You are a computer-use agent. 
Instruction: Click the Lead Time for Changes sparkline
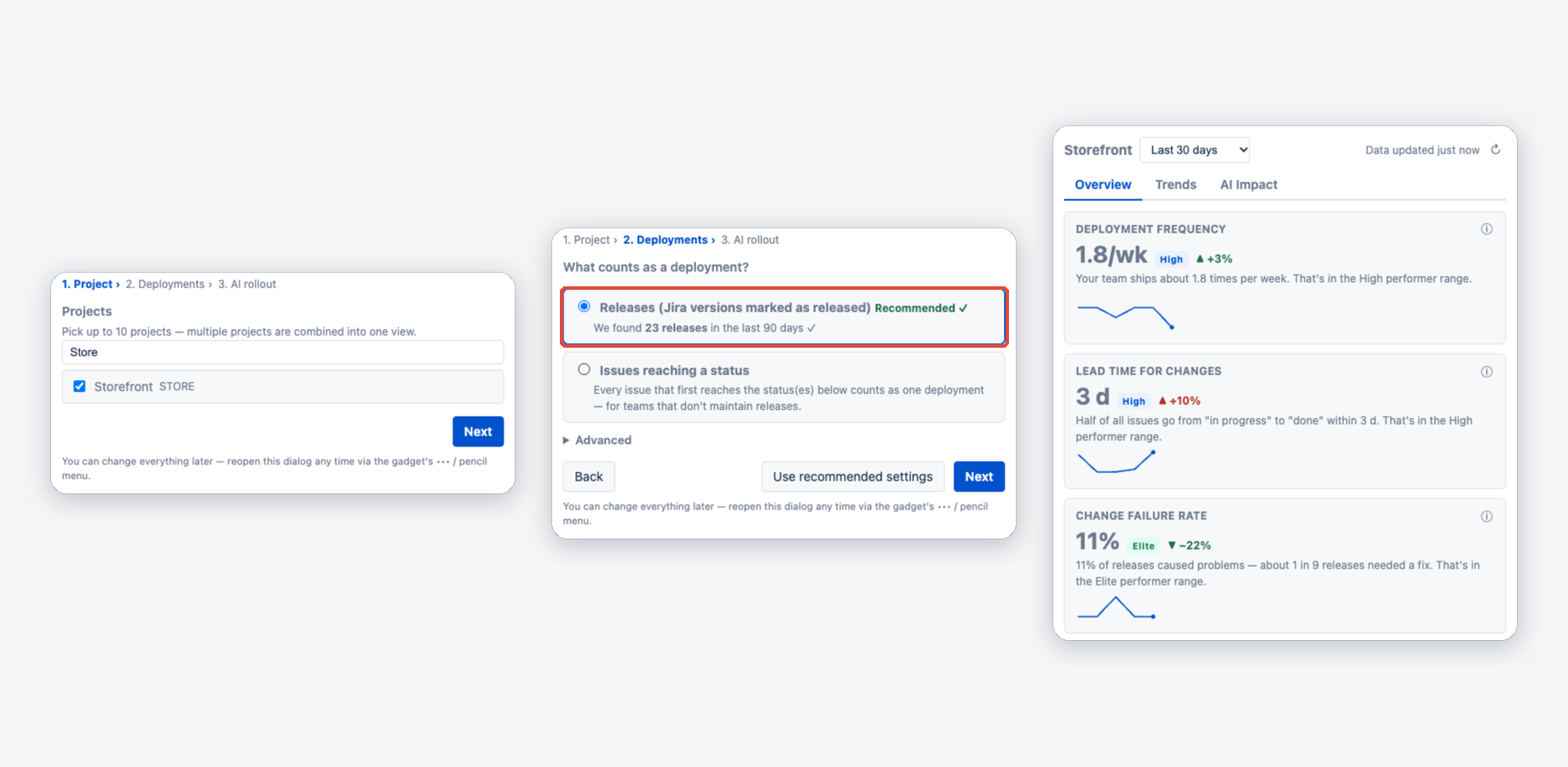1116,461
